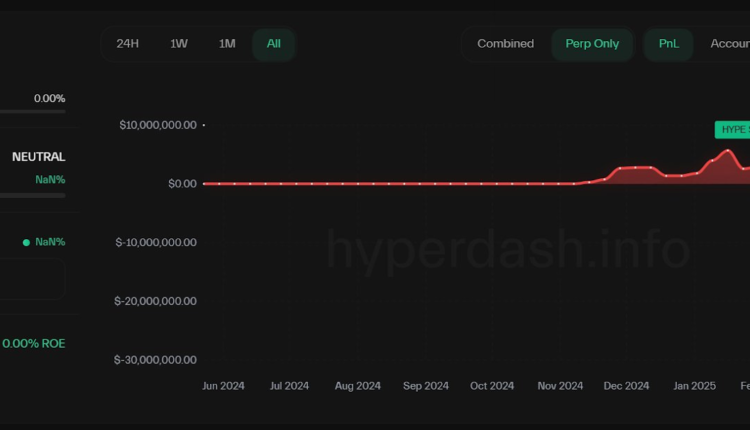Image resolution: width=750 pixels, height=430 pixels.
Task: Click the NEUTRAL bias label
Action: (39, 157)
